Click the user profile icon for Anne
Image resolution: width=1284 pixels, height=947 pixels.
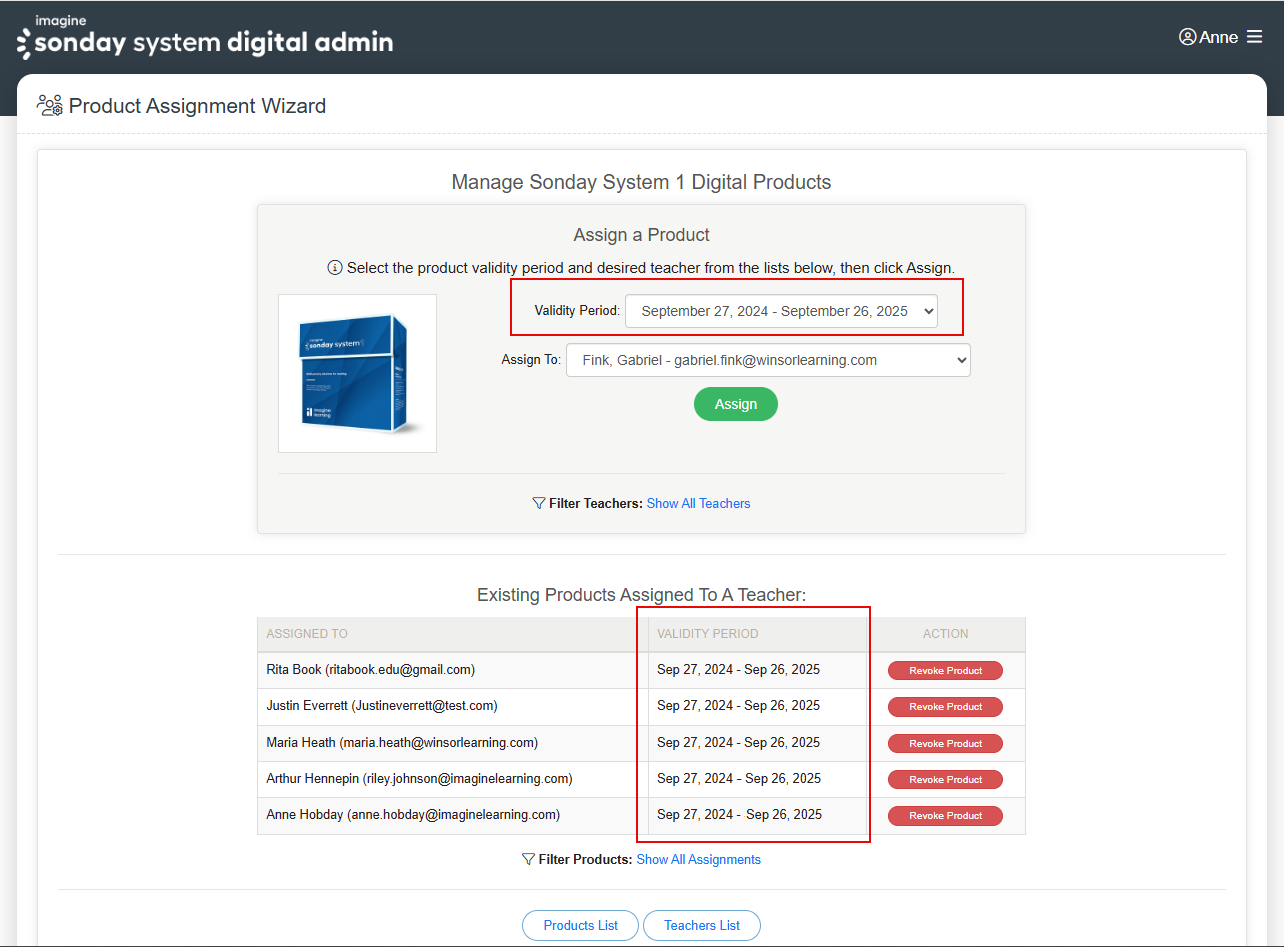[x=1187, y=37]
